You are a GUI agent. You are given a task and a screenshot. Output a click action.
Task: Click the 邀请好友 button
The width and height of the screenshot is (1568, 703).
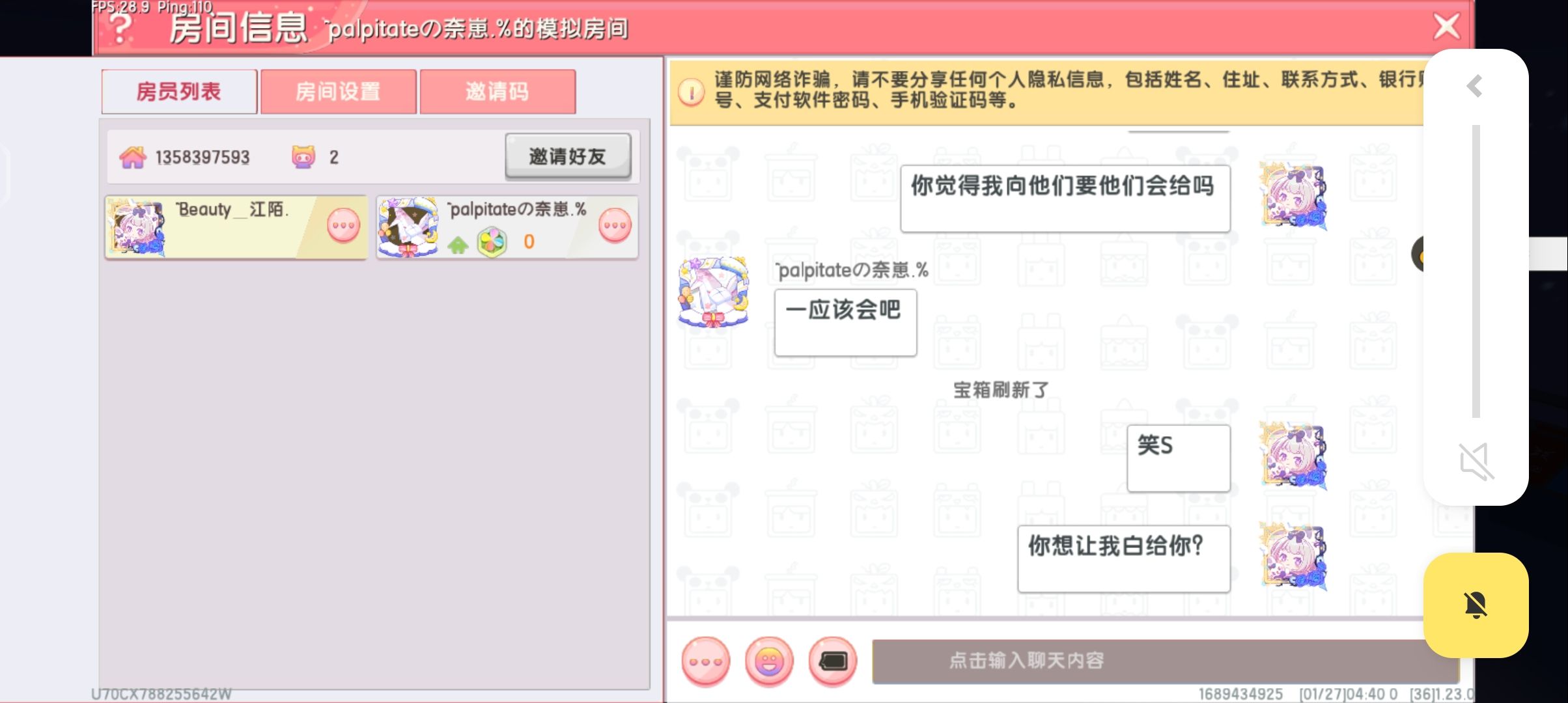pyautogui.click(x=568, y=156)
